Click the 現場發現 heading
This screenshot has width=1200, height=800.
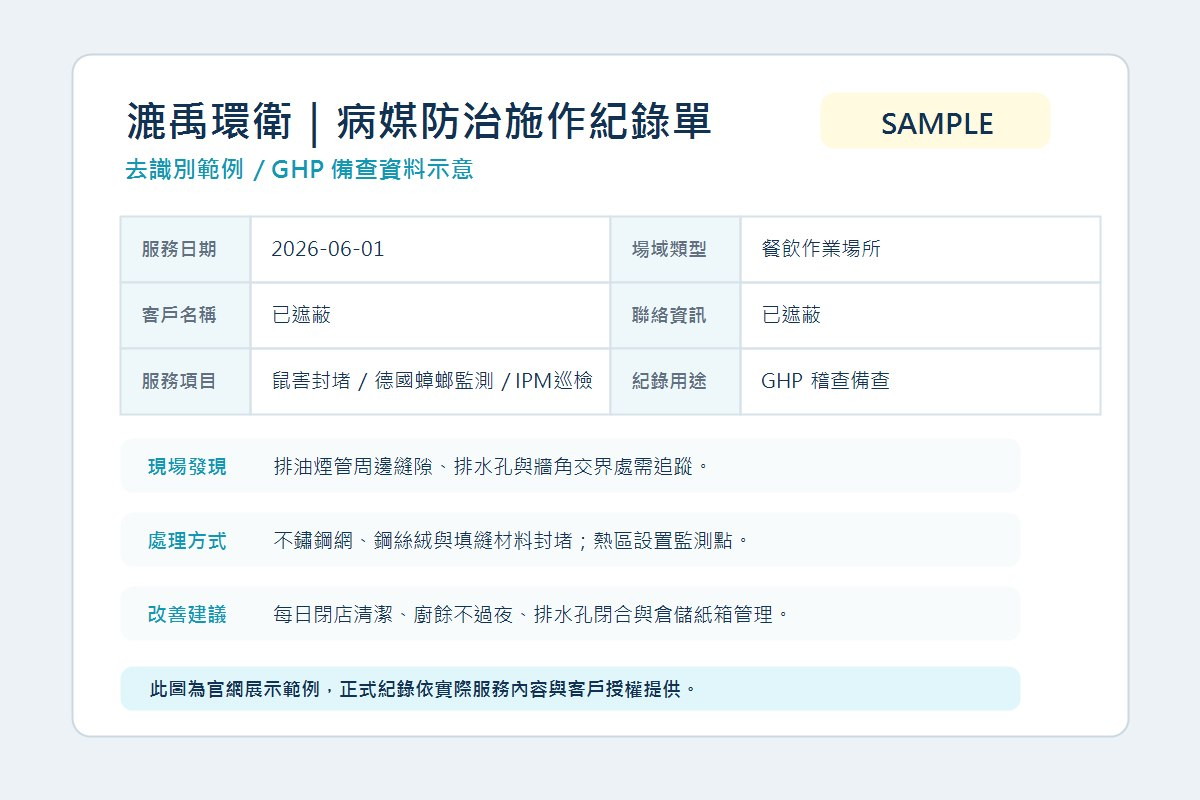pyautogui.click(x=187, y=466)
